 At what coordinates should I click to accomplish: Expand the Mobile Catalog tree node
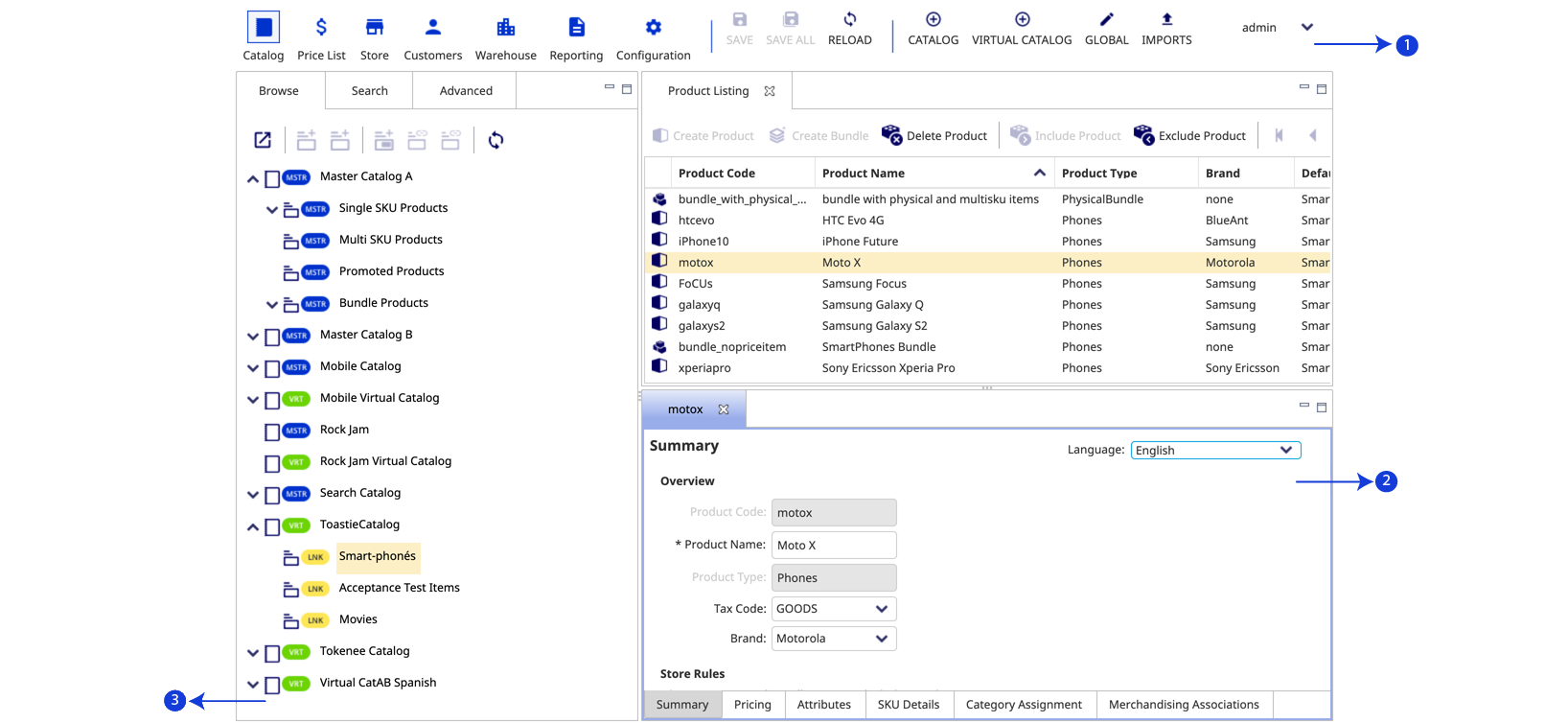coord(253,368)
